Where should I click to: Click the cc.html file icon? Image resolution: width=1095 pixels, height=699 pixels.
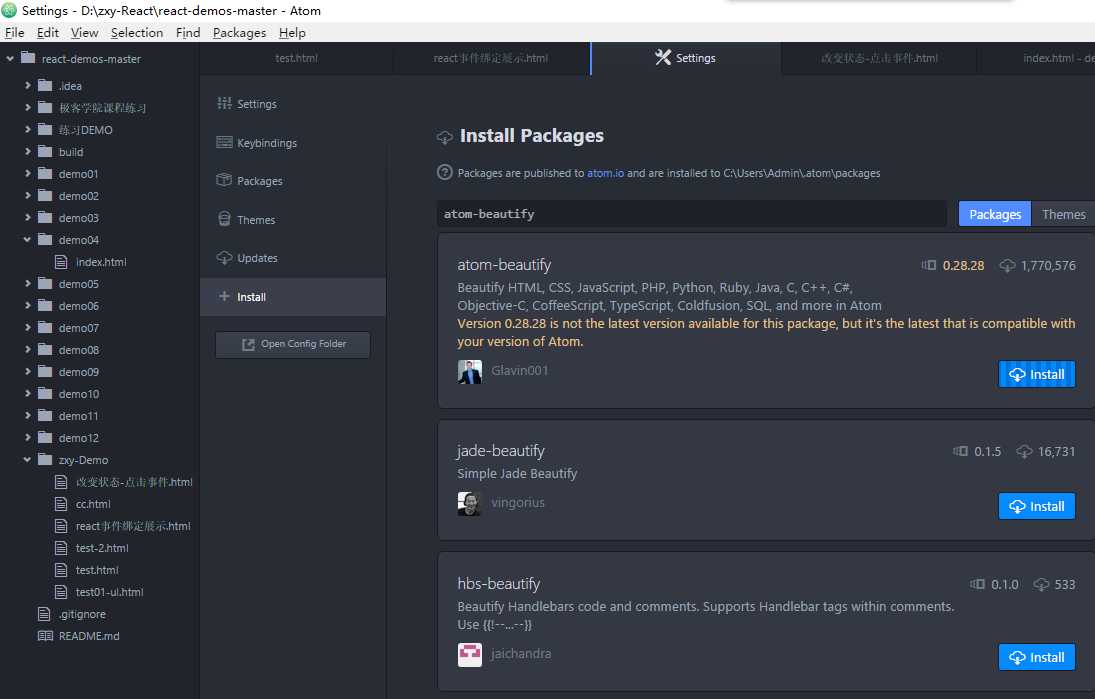click(61, 503)
